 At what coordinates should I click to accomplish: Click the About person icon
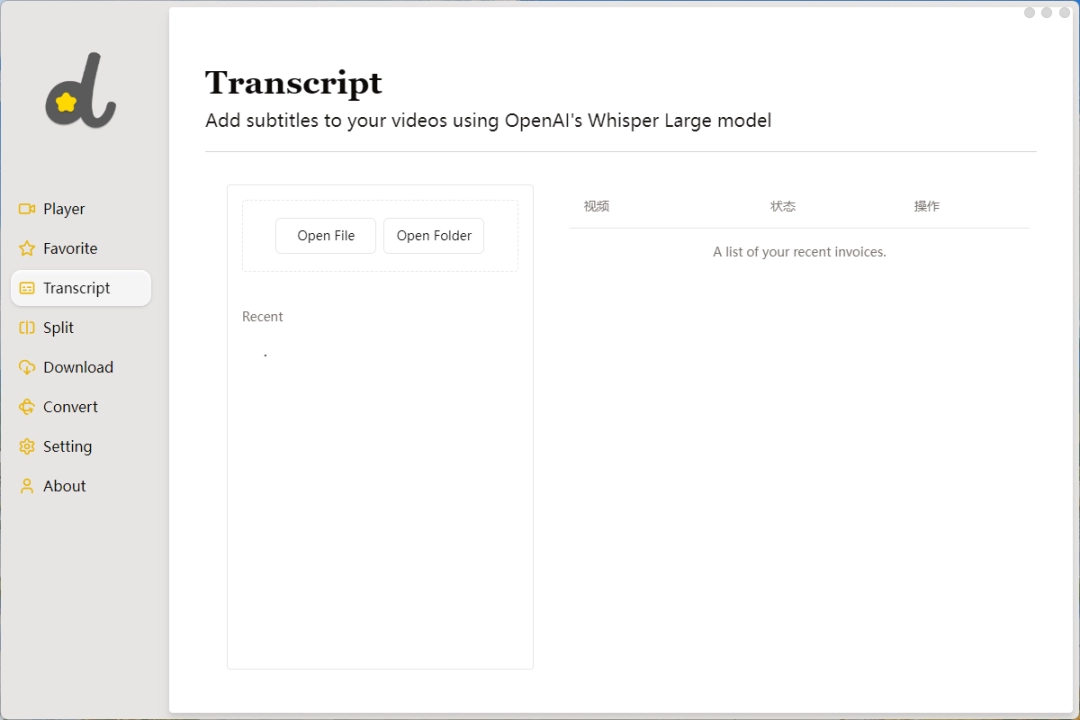(27, 485)
